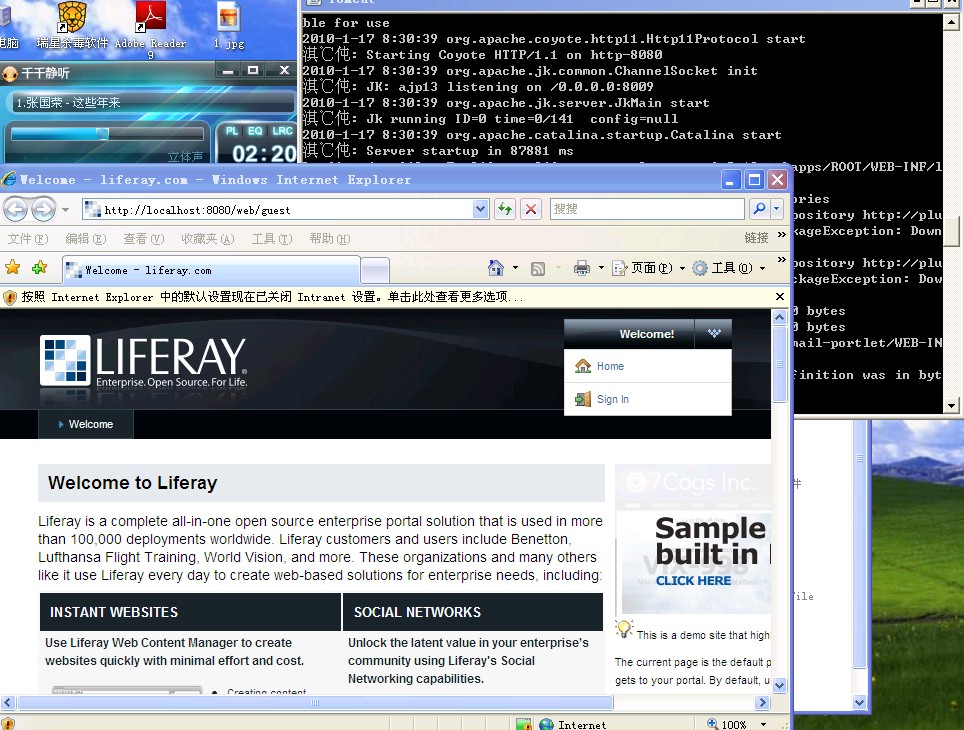Screen dimensions: 964x730
Task: Click the SOCIAL NETWORKS heading
Action: point(417,612)
